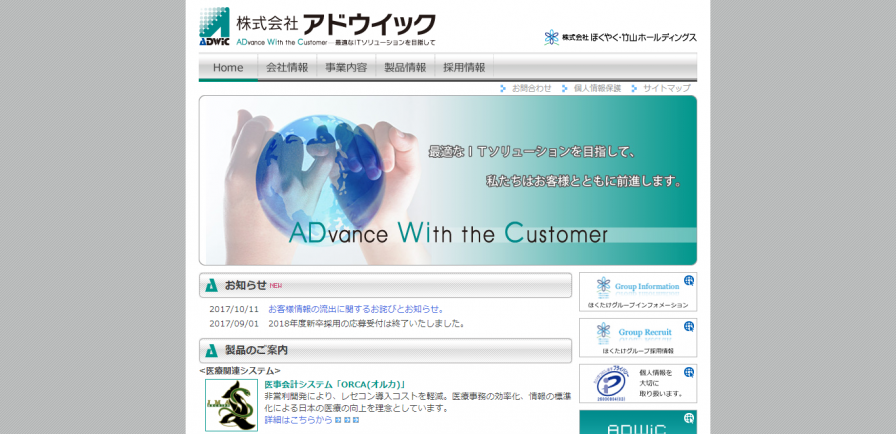
Task: Click the globe icon on Group Information banner
Action: click(689, 280)
